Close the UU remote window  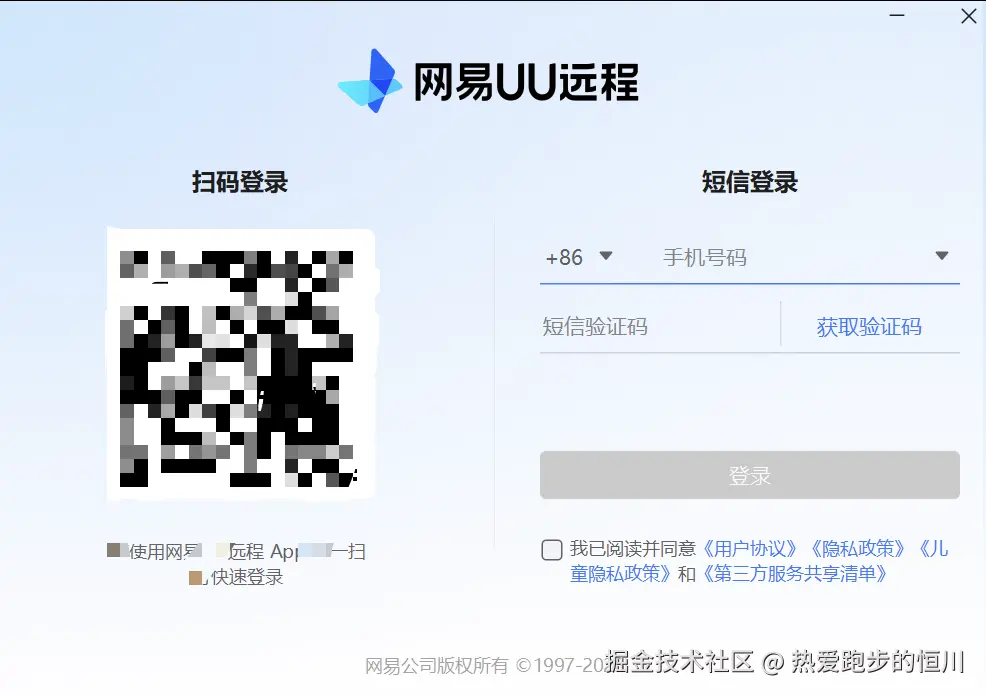click(x=967, y=16)
